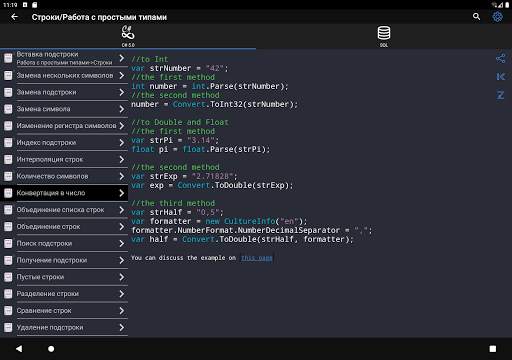
Task: Click document icon of 'Замена символа'
Action: pyautogui.click(x=8, y=109)
